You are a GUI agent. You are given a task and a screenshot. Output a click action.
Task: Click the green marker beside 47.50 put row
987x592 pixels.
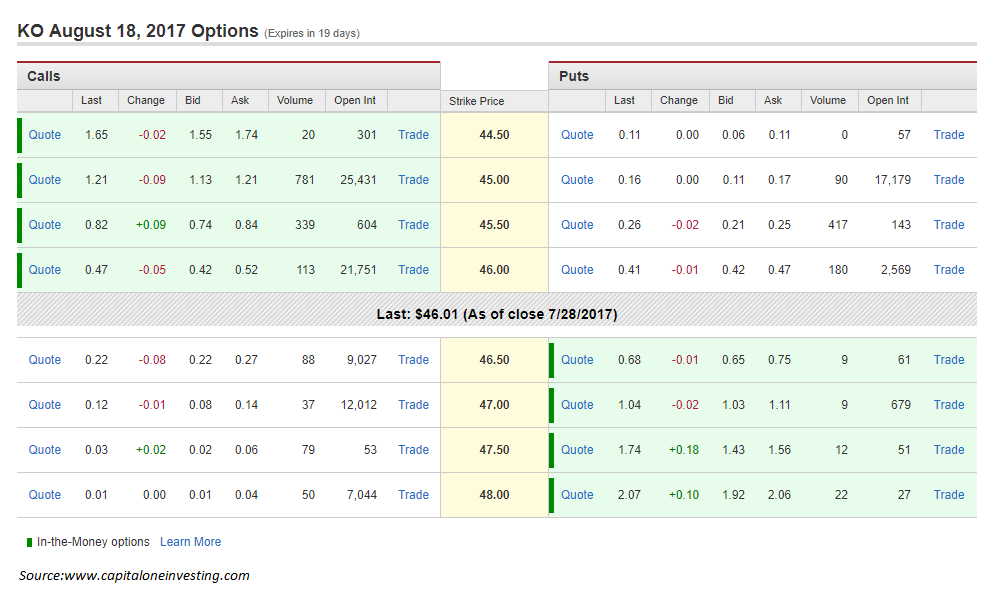click(x=552, y=449)
